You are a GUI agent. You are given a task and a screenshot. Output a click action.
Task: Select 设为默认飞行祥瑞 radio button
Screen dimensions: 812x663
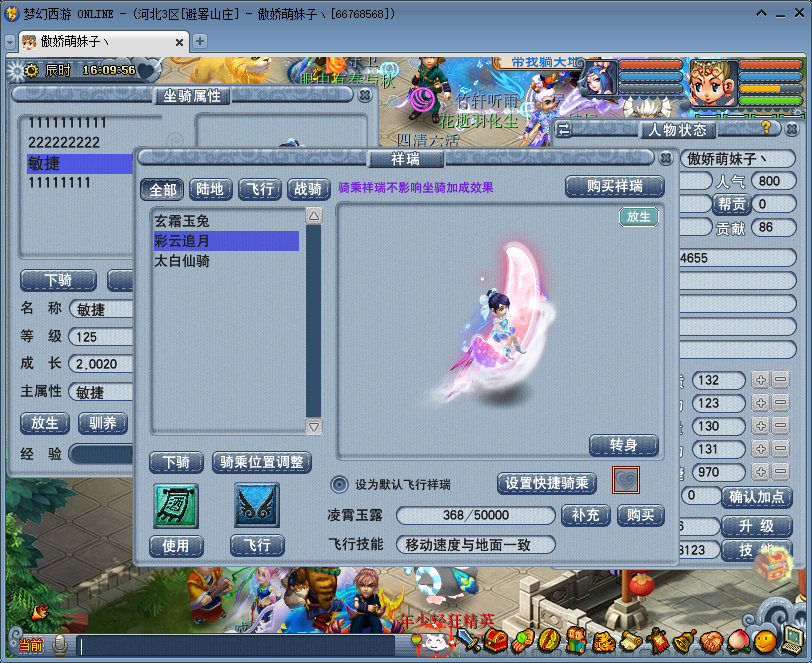339,484
